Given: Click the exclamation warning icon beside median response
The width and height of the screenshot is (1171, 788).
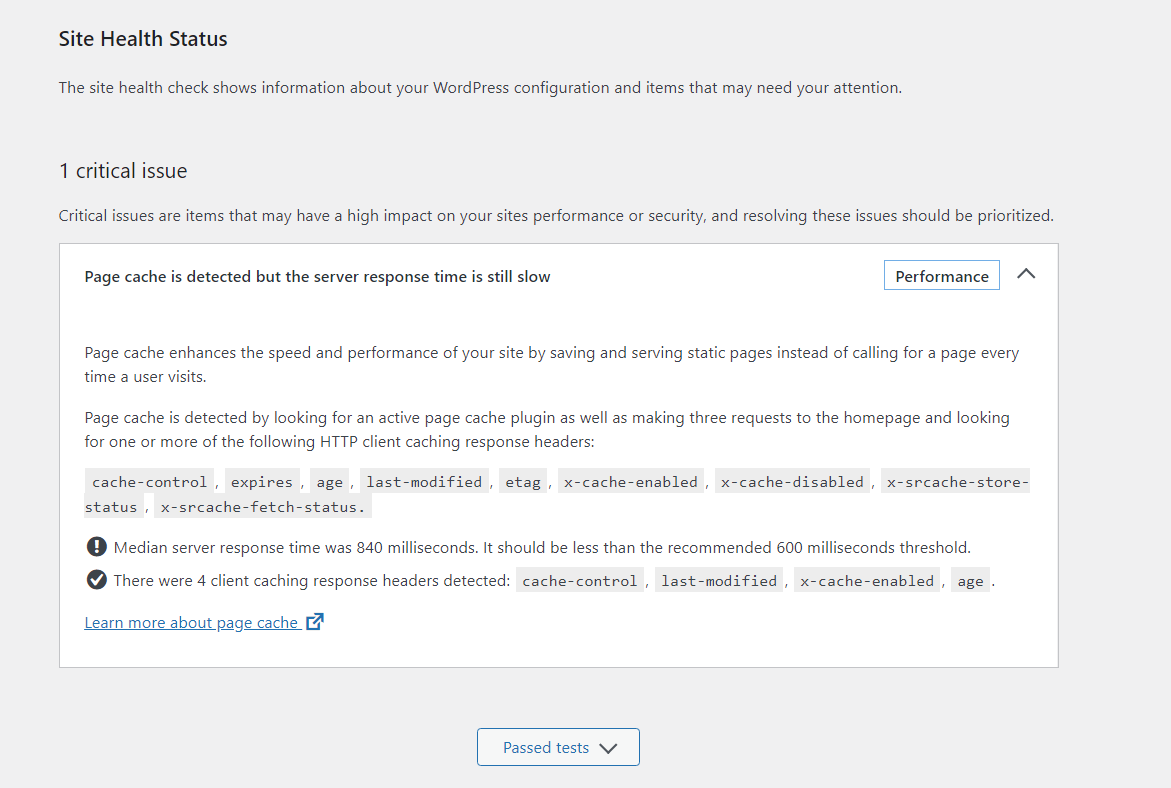Looking at the screenshot, I should click(96, 547).
